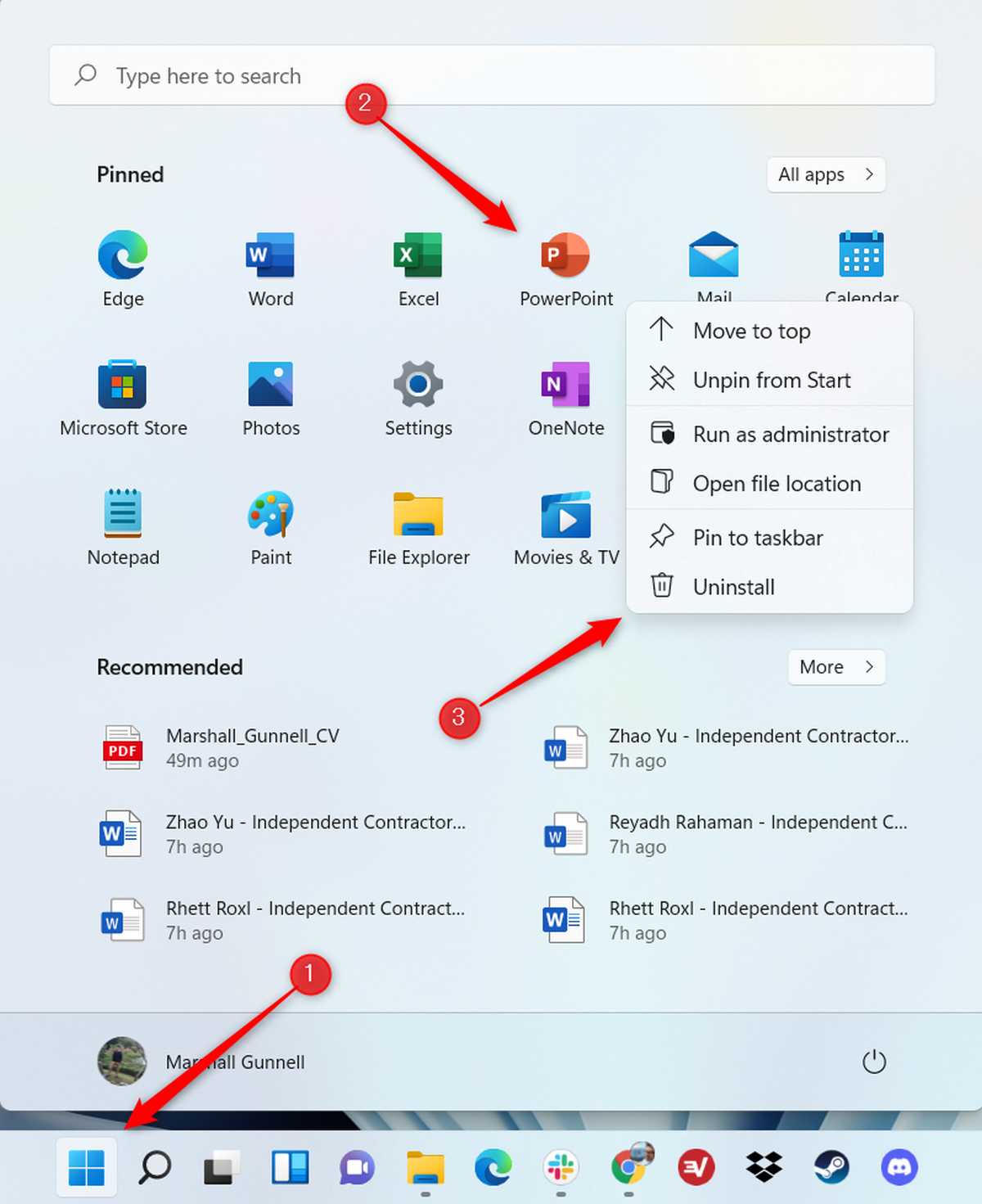Viewport: 982px width, 1204px height.
Task: Launch OneNote from Start menu
Action: pos(565,385)
